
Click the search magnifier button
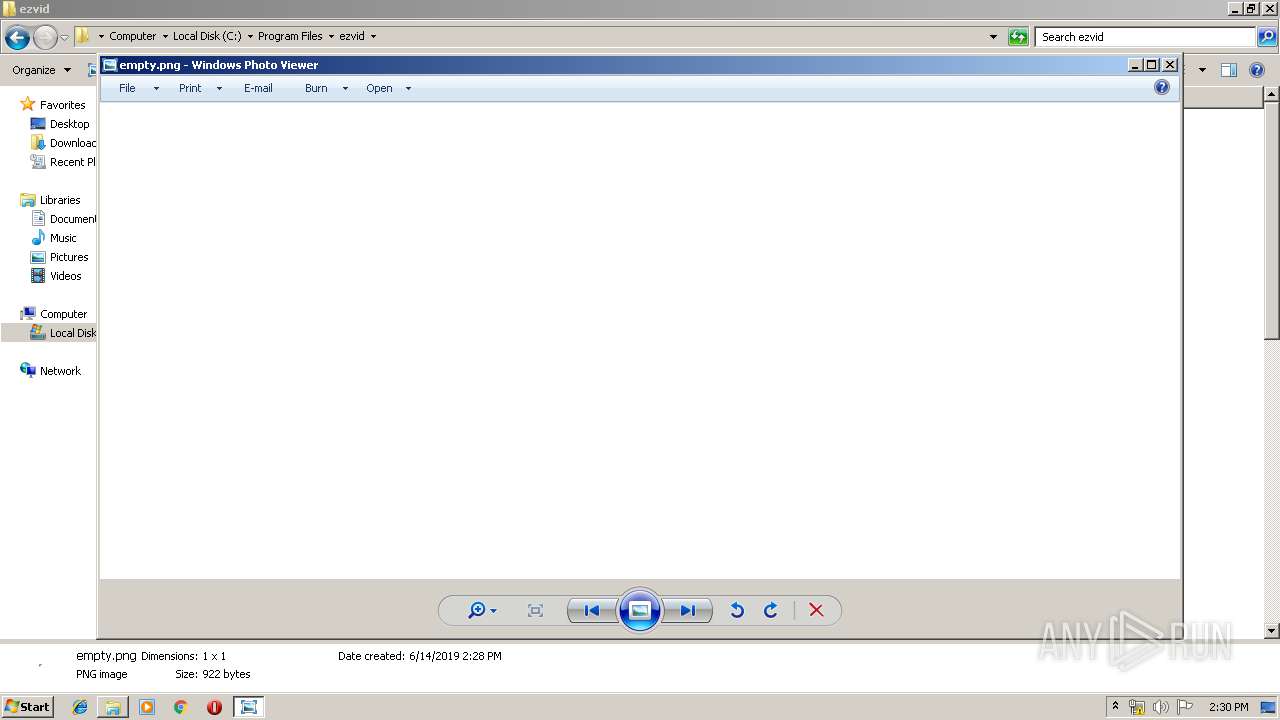[1266, 37]
